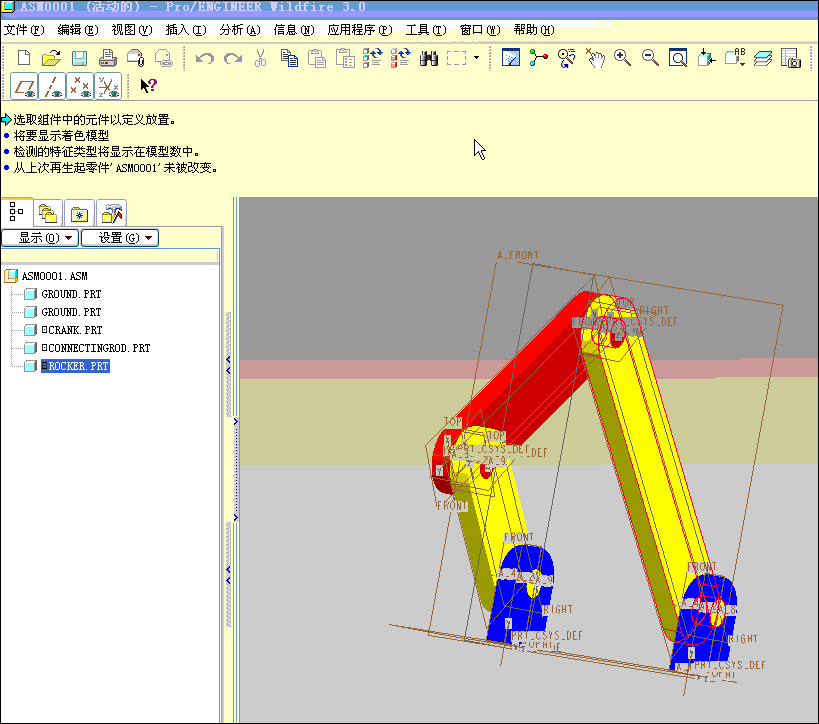Copy selection with the copy icon

(x=289, y=58)
